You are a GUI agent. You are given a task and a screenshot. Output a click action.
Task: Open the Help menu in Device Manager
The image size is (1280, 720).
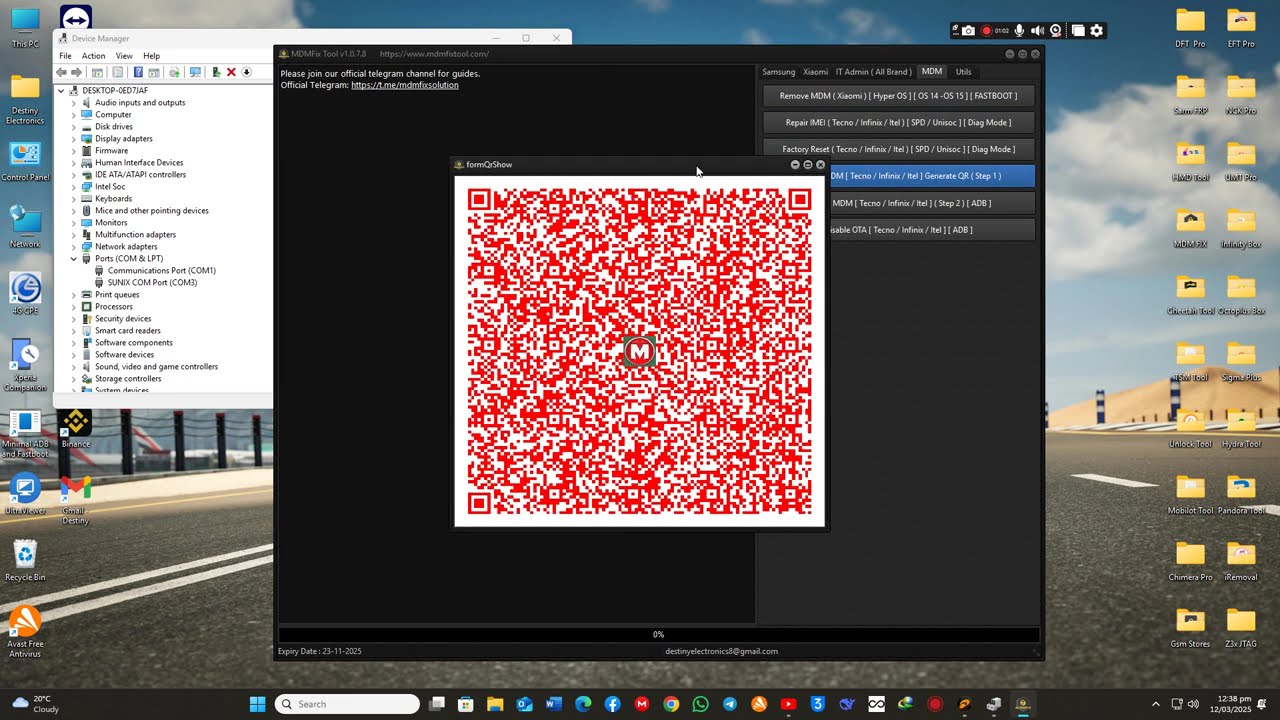tap(151, 56)
